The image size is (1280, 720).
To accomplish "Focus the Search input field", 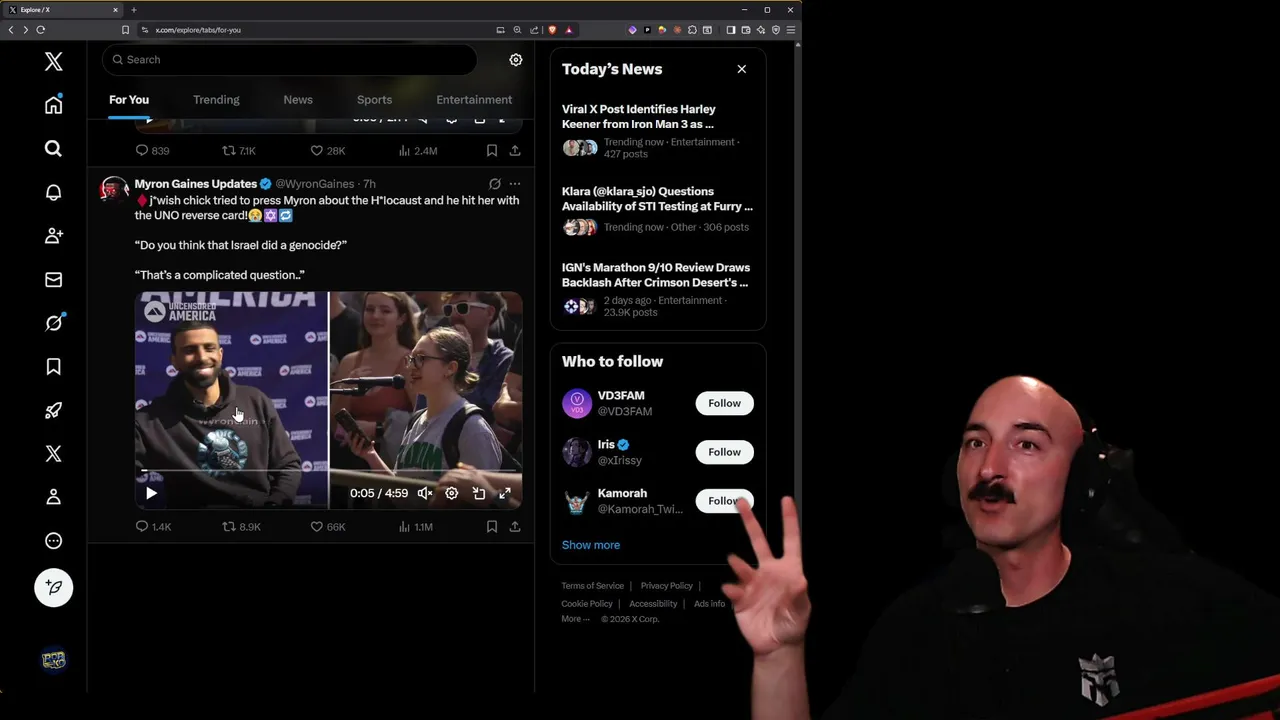I will (289, 60).
